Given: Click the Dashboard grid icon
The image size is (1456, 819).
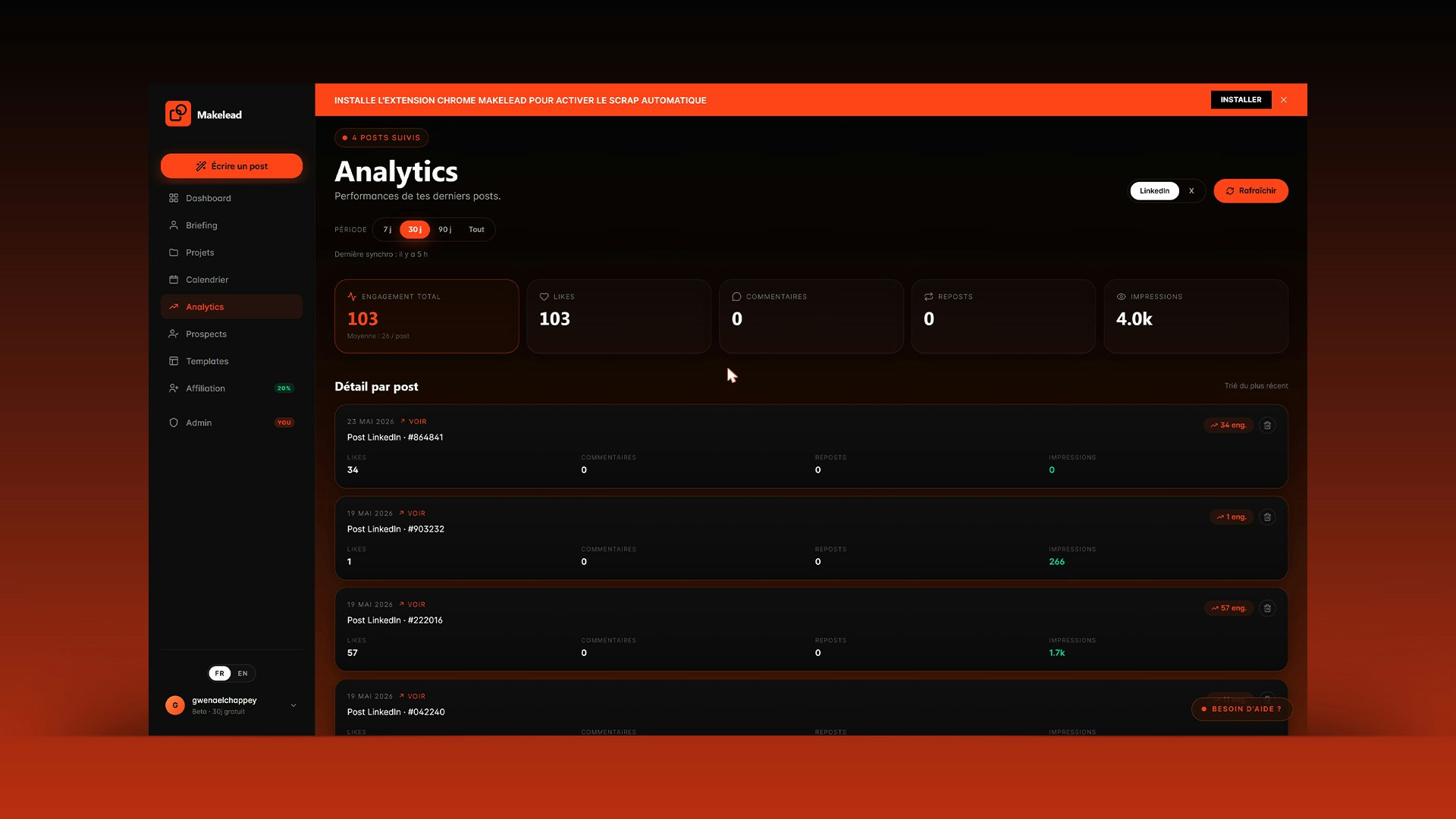Looking at the screenshot, I should (174, 198).
